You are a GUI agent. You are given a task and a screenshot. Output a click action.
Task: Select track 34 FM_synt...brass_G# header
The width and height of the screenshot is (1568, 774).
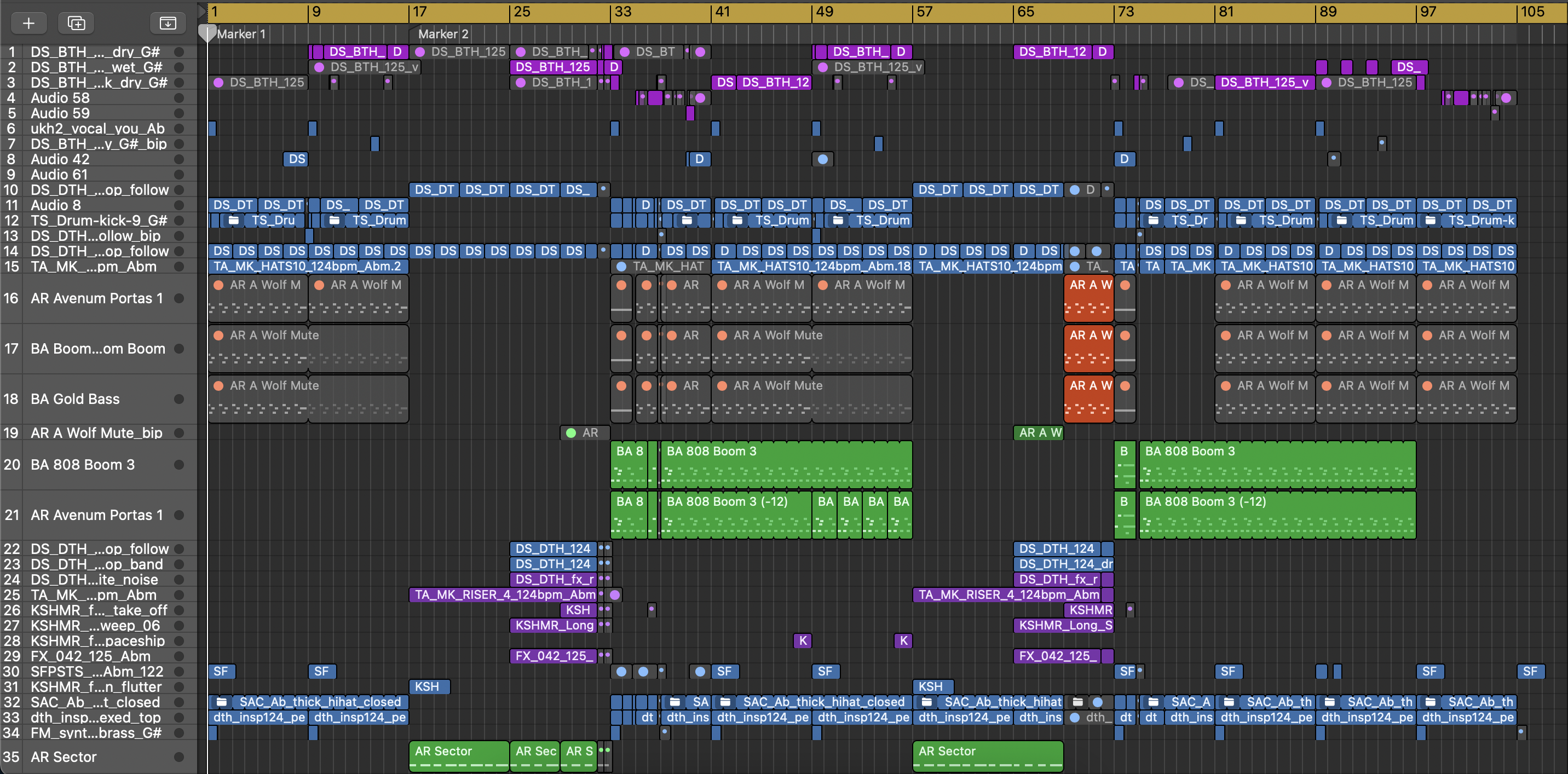[99, 732]
